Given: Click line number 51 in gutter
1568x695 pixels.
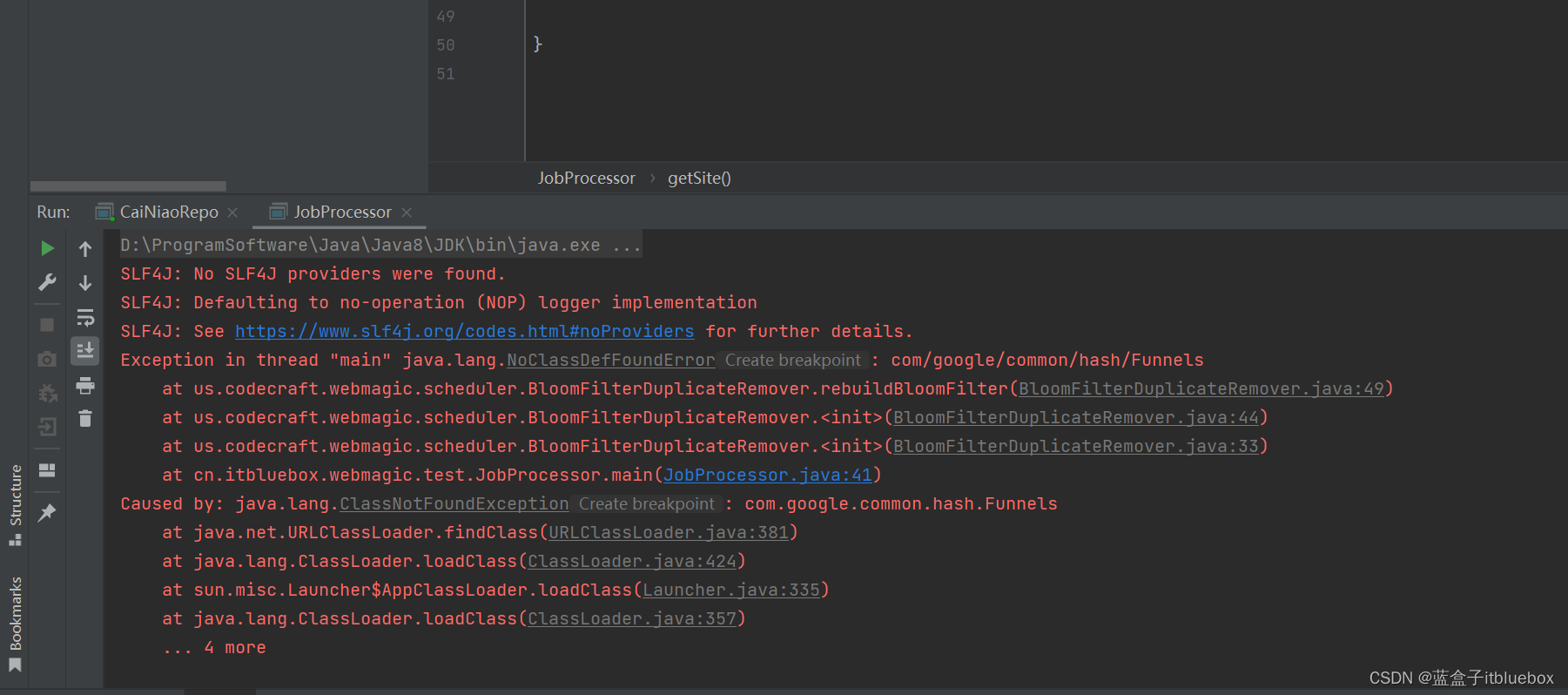Looking at the screenshot, I should (446, 74).
